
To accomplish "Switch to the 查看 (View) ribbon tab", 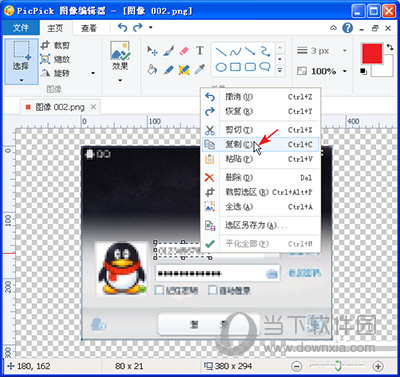I will (x=89, y=28).
